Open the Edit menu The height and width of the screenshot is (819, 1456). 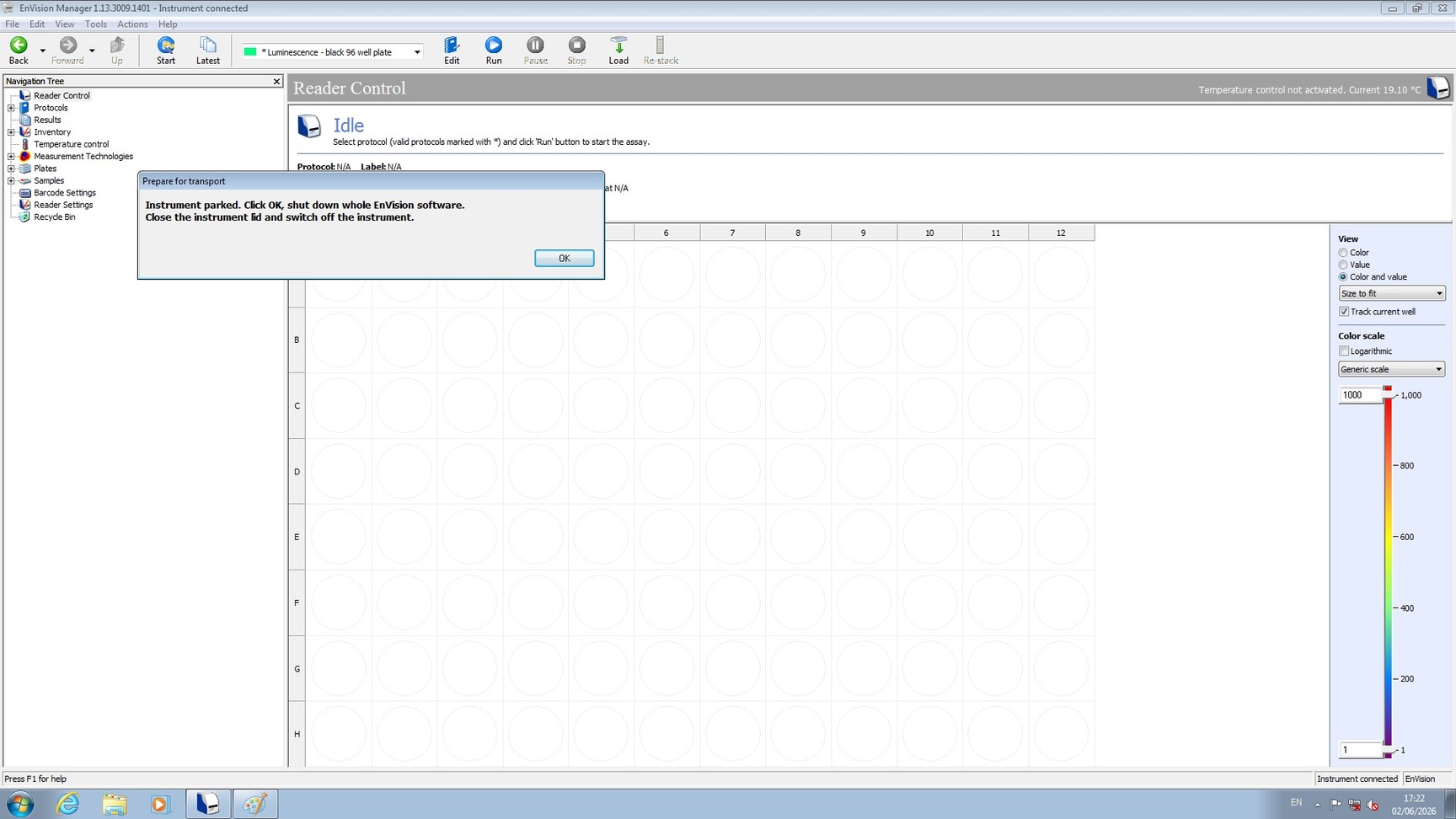tap(37, 24)
